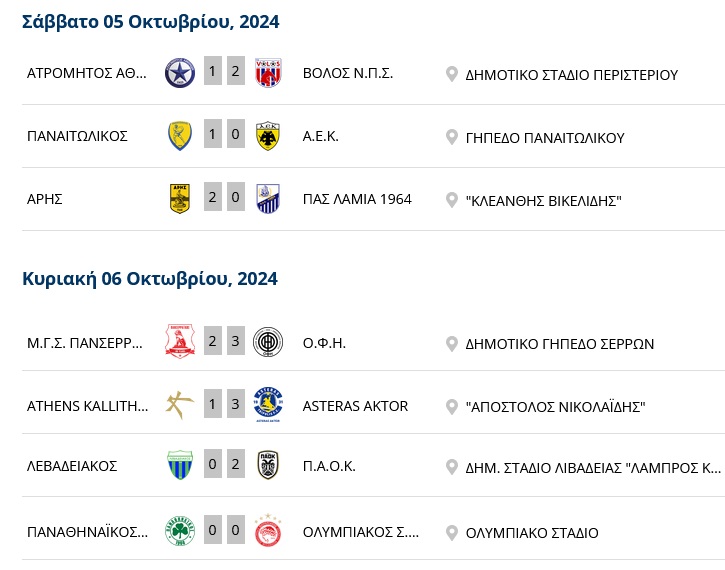
Task: Select the ΔΗΜΟΤΙΚΟ ΓΗΠΕΔΟ ΣΕΡΡΩΝ venue text
Action: [x=559, y=344]
